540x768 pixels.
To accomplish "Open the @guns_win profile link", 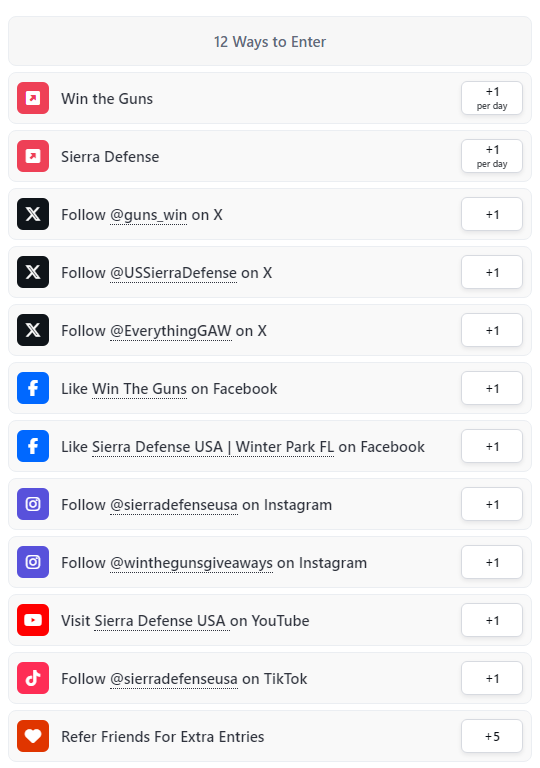I will (148, 215).
